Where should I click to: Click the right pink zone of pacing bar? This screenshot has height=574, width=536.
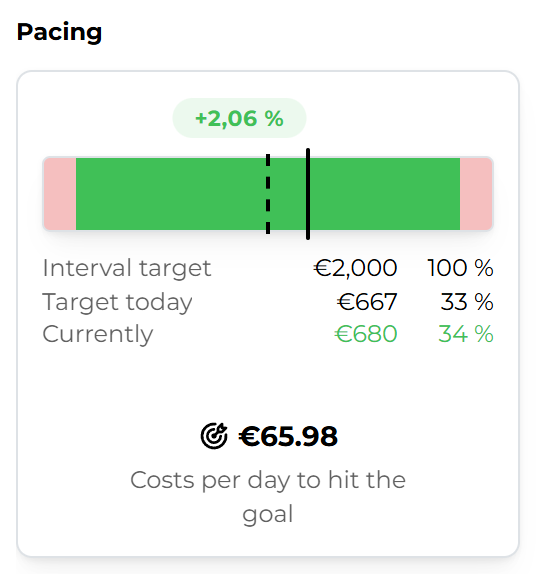tap(476, 194)
